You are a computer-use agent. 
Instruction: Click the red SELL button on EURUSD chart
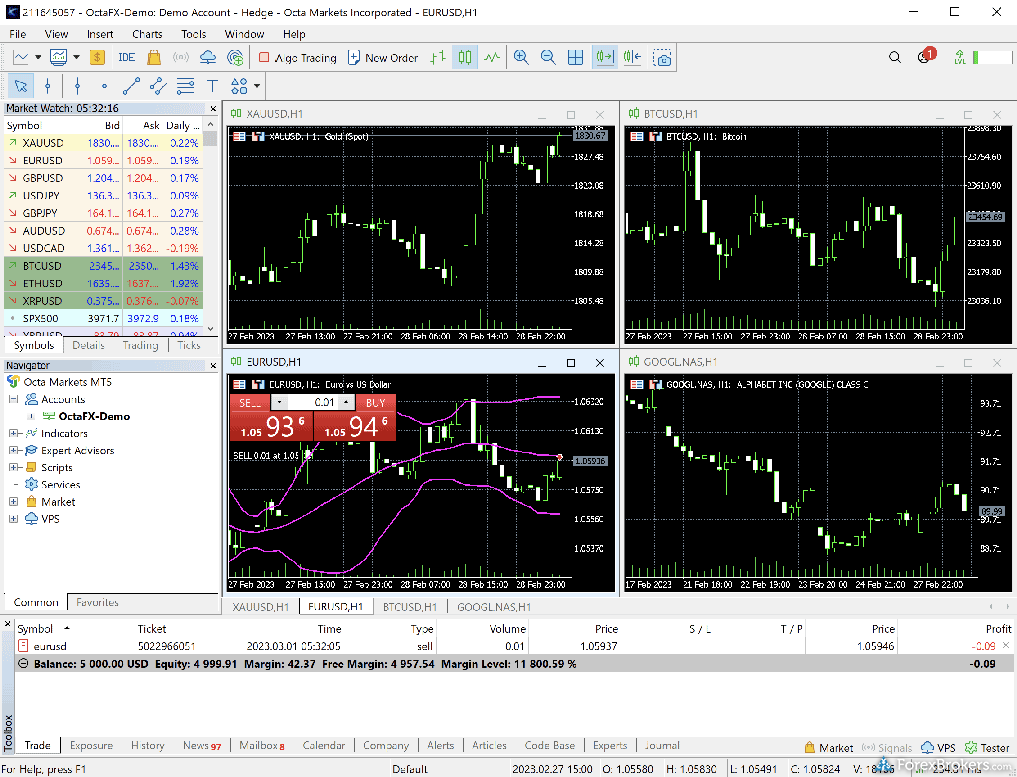[x=250, y=403]
